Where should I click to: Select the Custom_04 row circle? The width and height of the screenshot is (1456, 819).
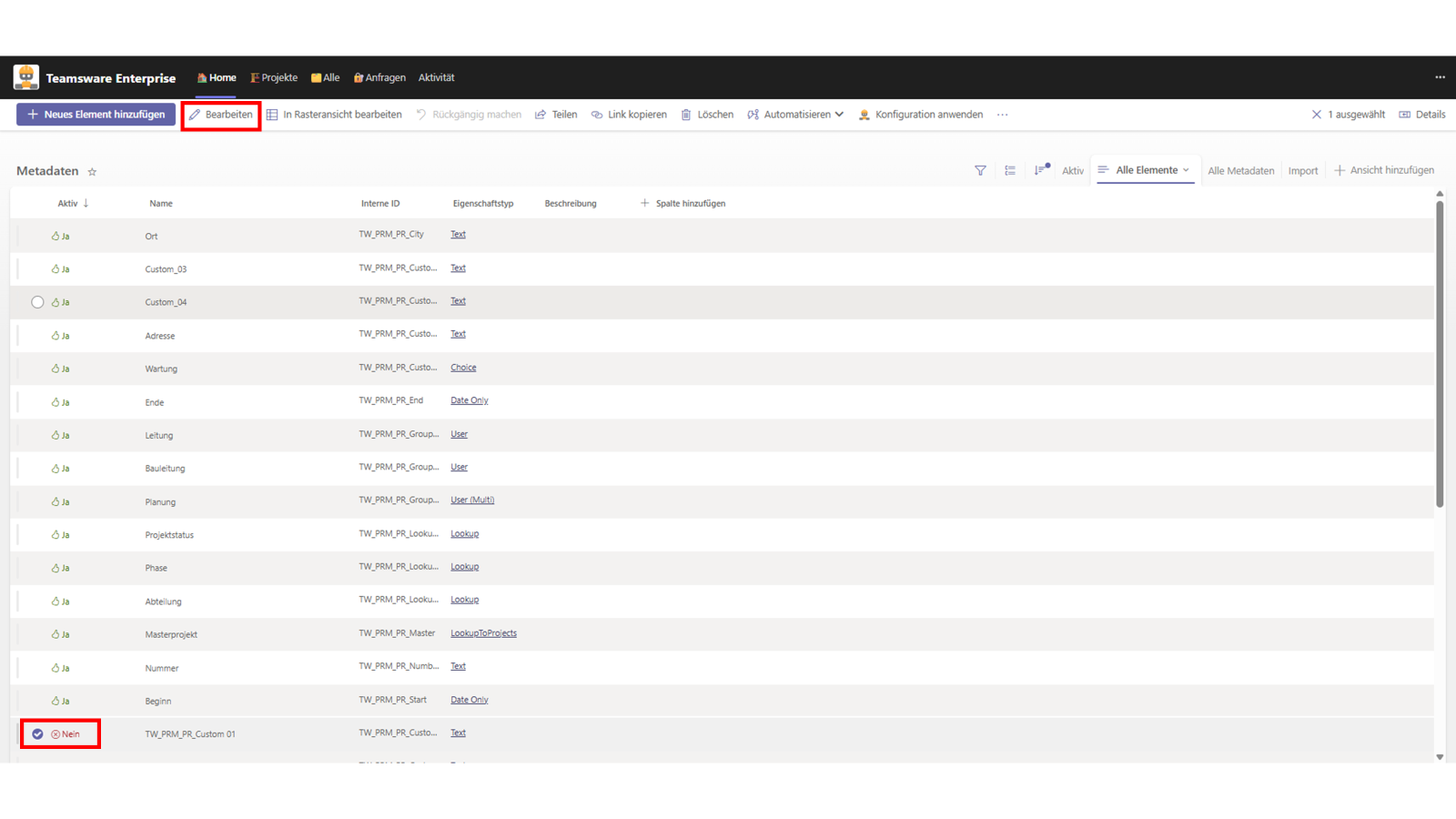click(37, 302)
